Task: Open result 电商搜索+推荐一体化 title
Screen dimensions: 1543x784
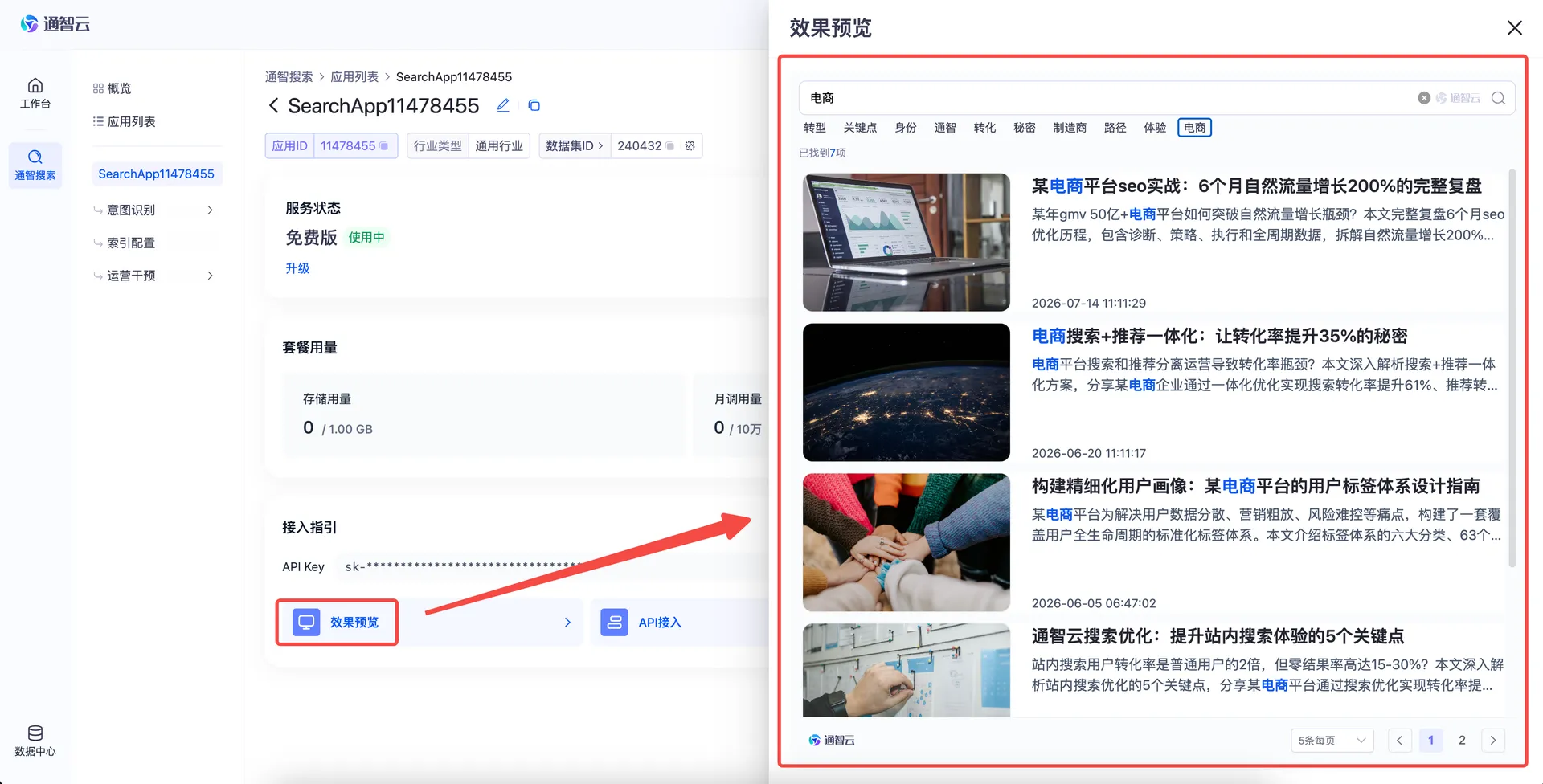Action: 1219,336
